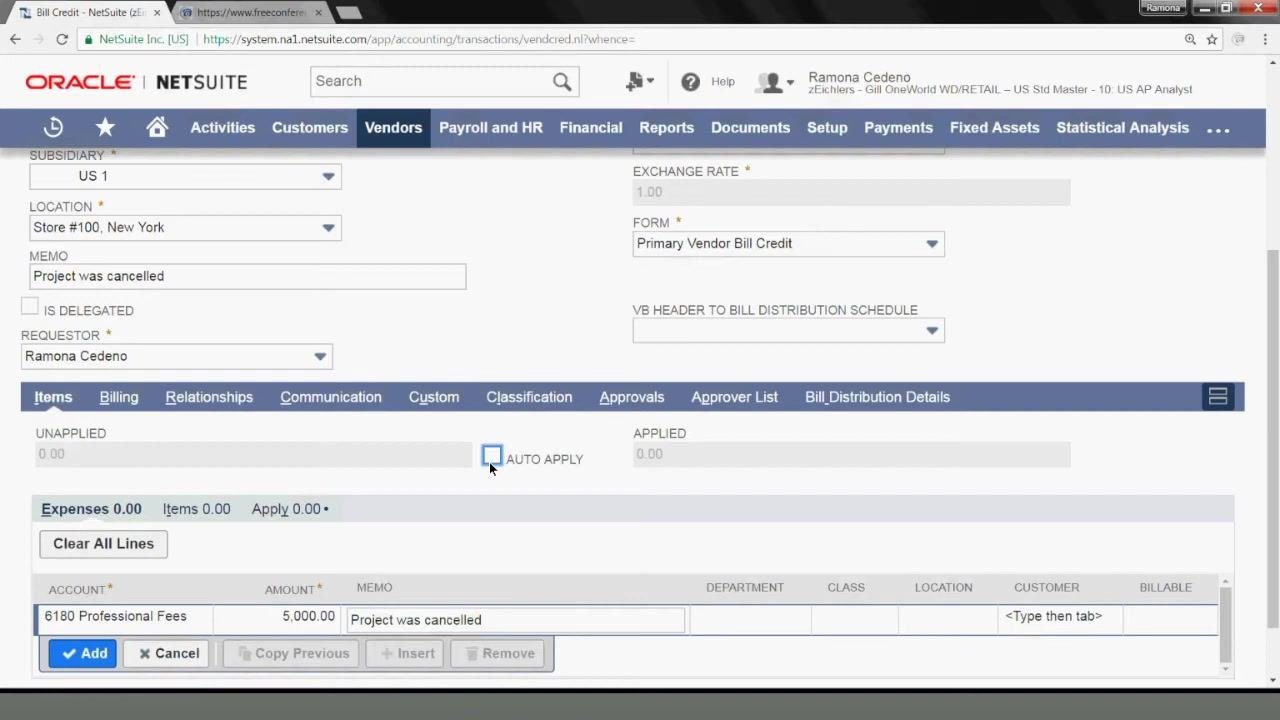The width and height of the screenshot is (1280, 720).
Task: Click the browser address bar URL
Action: (419, 39)
